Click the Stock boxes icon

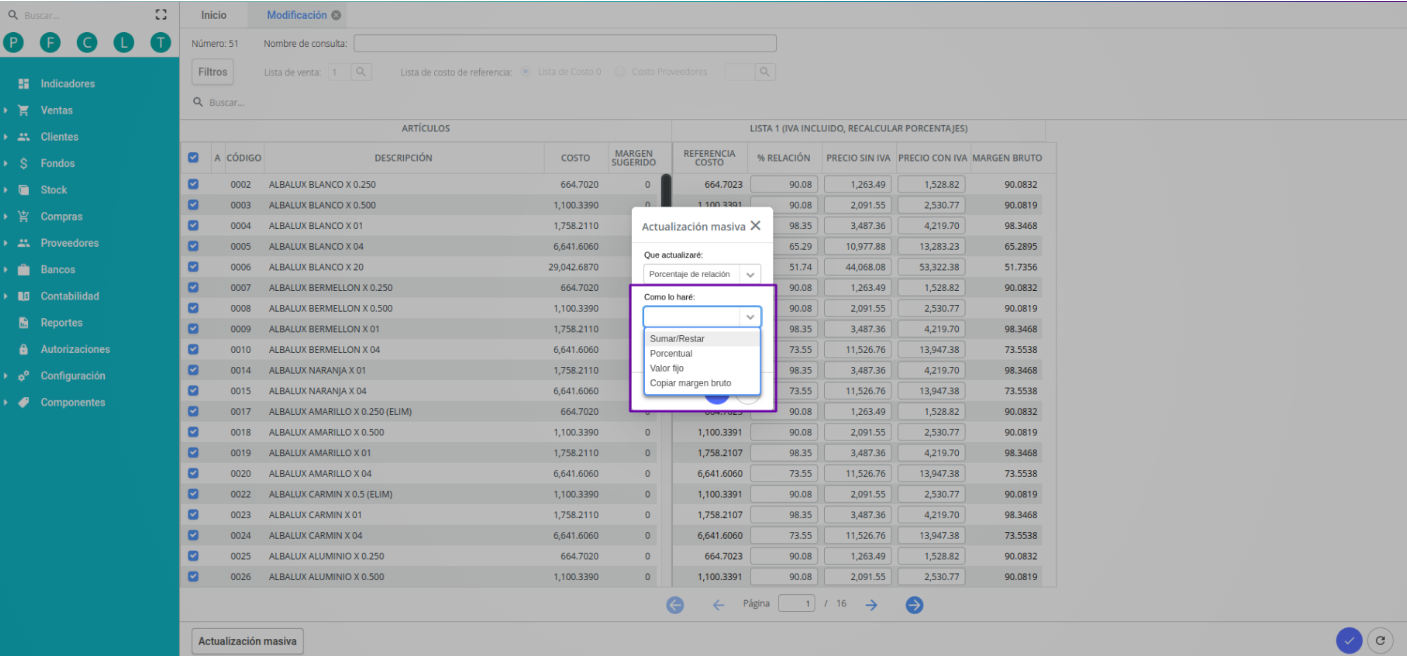[24, 190]
